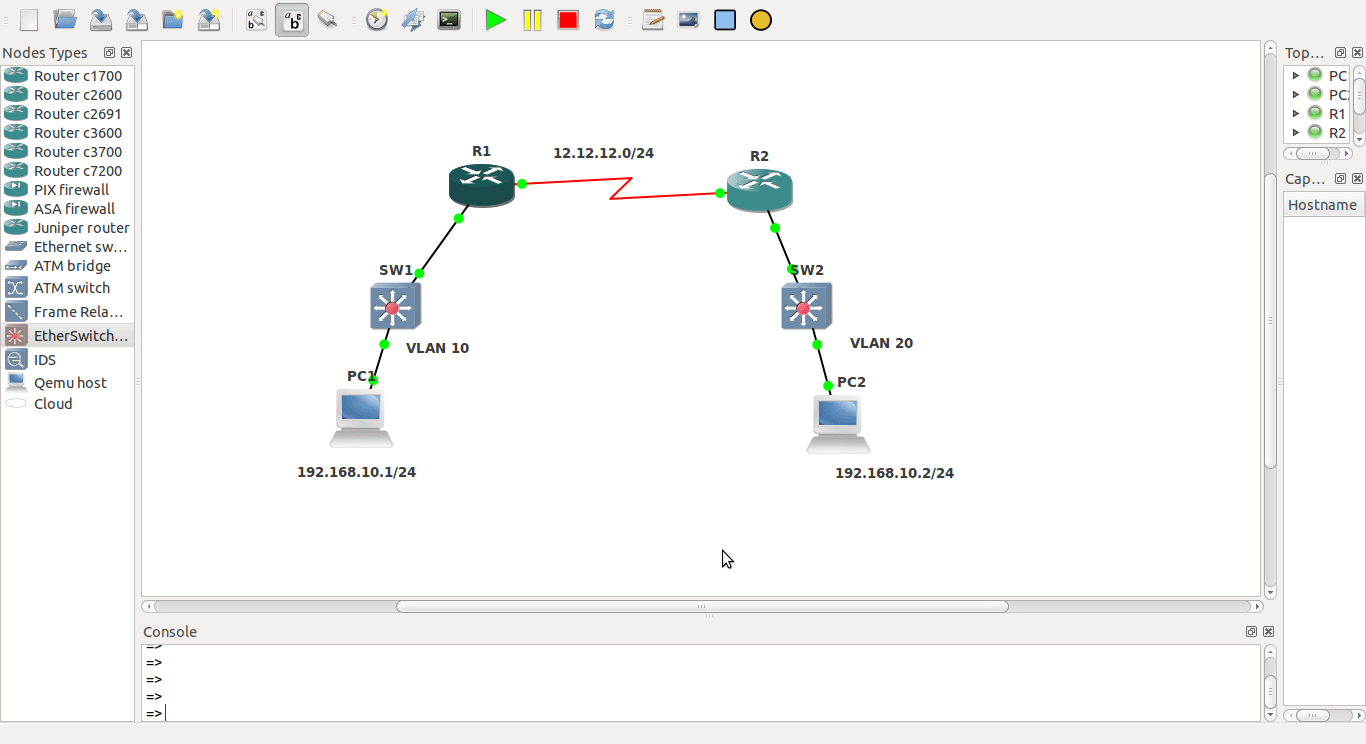The height and width of the screenshot is (744, 1366).
Task: Select the Draw a rectangle tool
Action: click(x=725, y=19)
